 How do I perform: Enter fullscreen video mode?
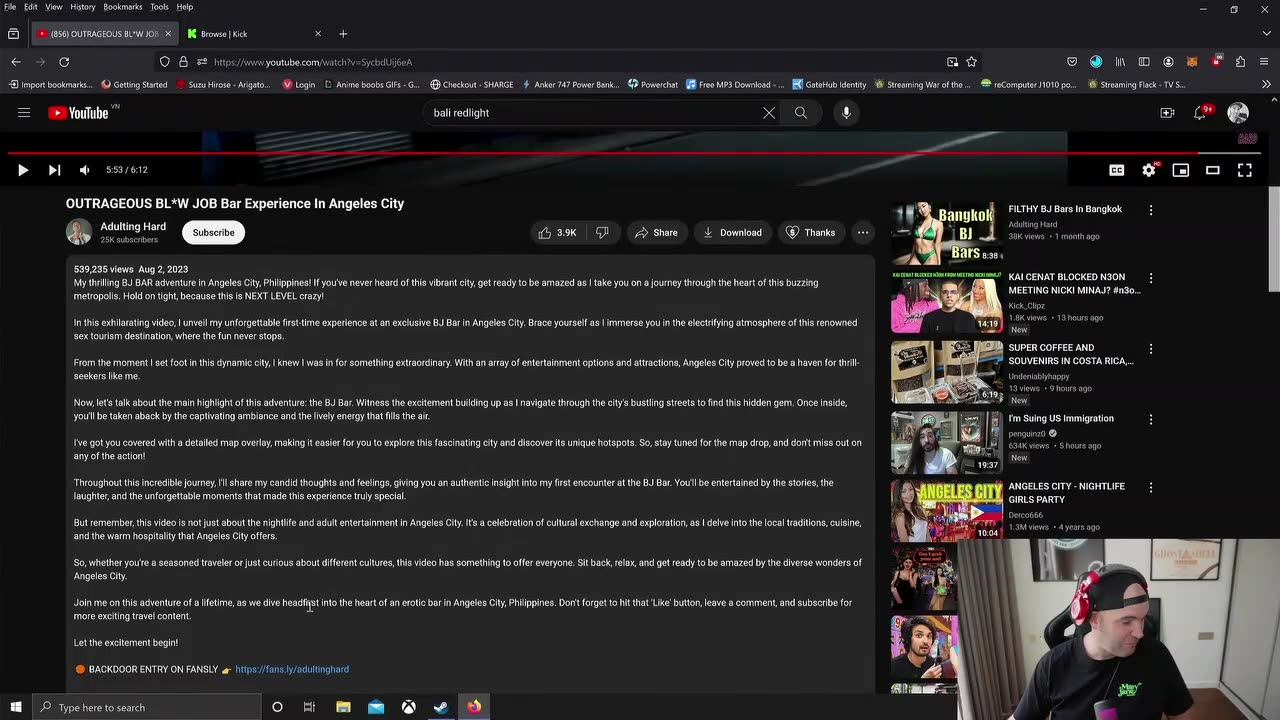click(x=1245, y=170)
